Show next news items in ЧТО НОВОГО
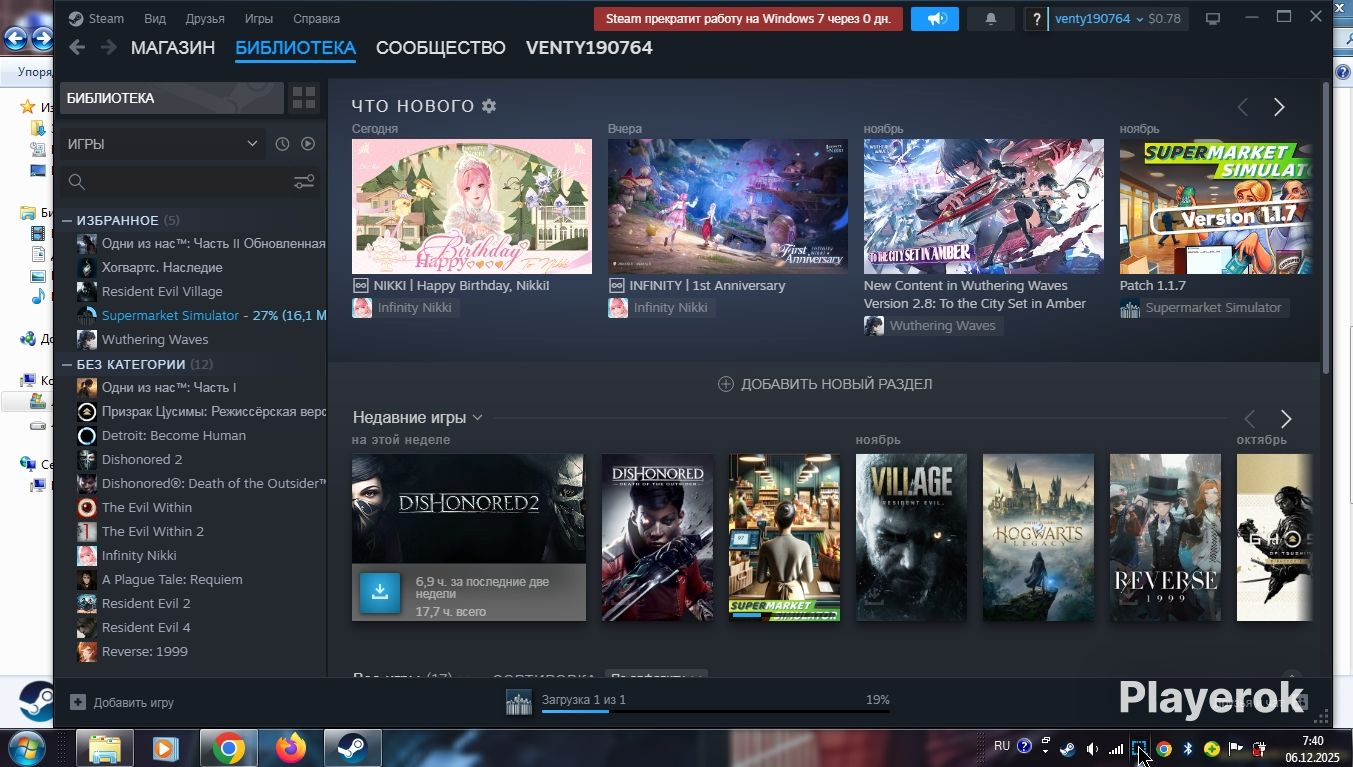Screen dimensions: 1353x767 click(x=1279, y=107)
